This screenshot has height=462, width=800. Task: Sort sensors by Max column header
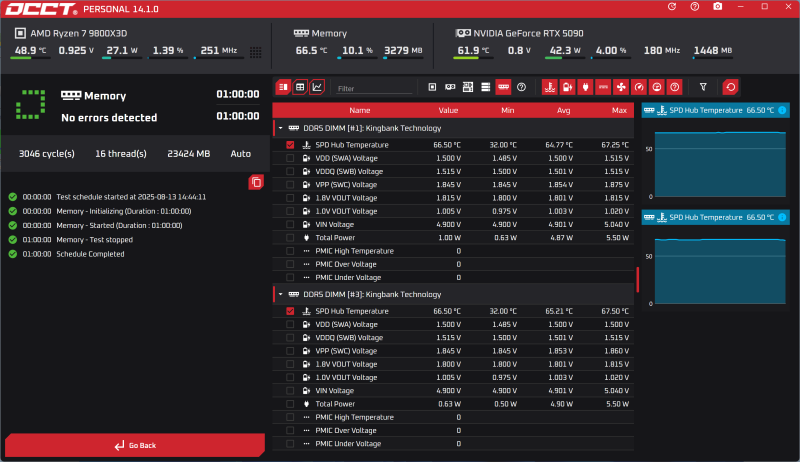click(619, 110)
